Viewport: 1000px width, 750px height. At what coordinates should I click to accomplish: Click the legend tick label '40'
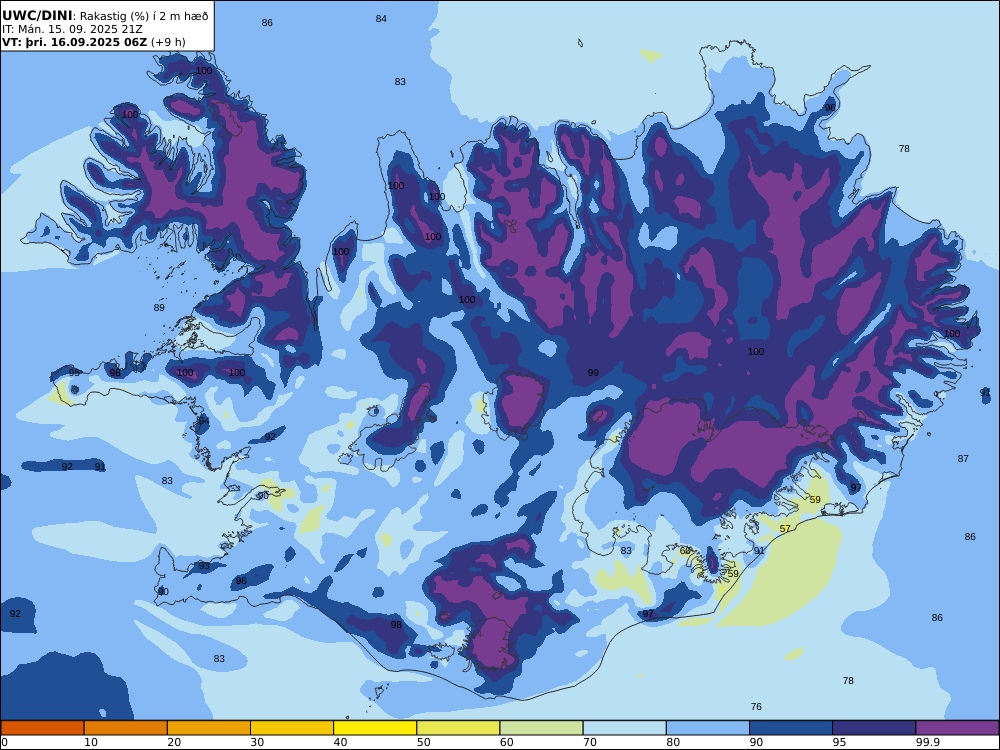tap(341, 742)
